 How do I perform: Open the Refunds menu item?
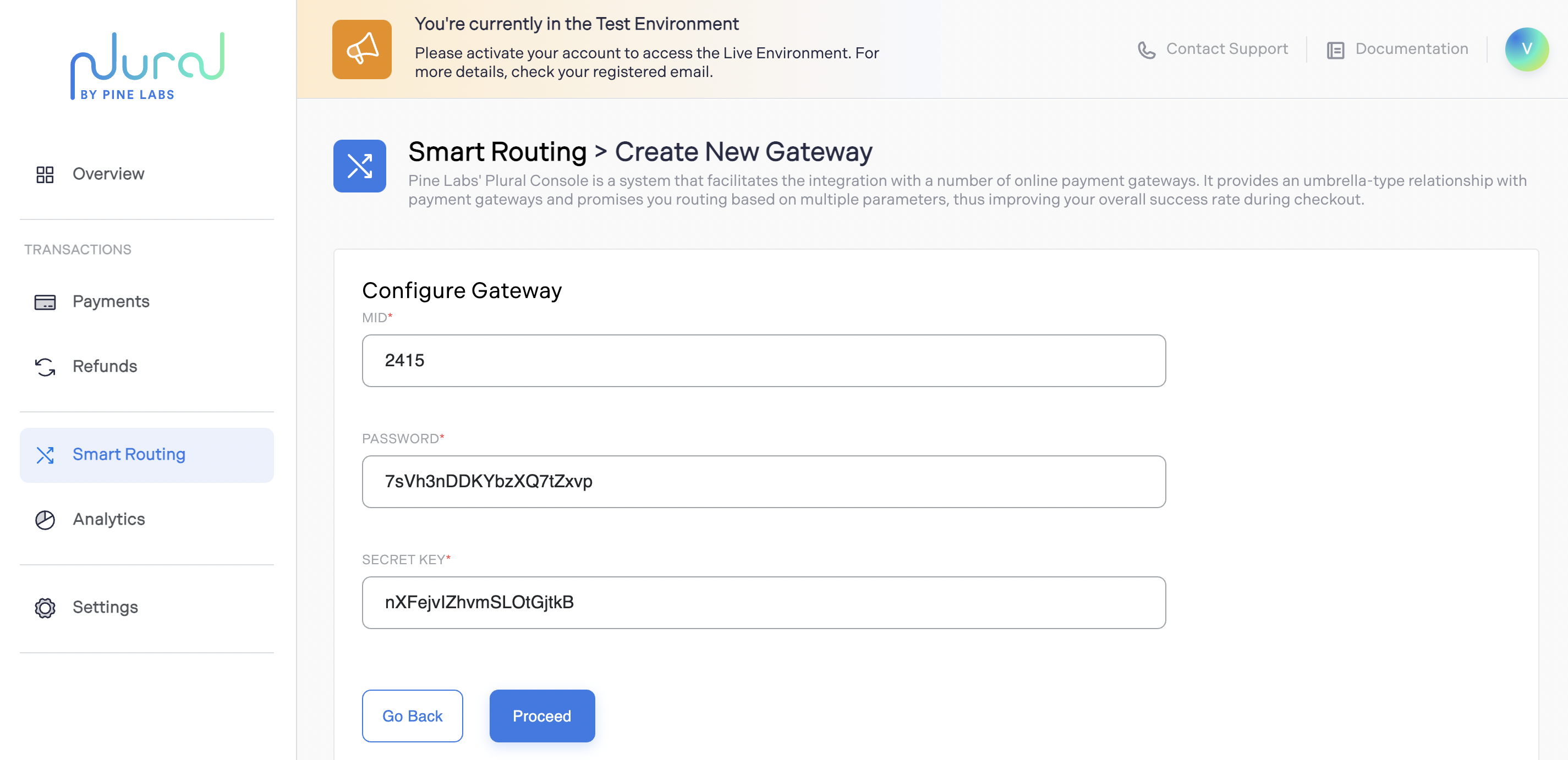(x=105, y=366)
